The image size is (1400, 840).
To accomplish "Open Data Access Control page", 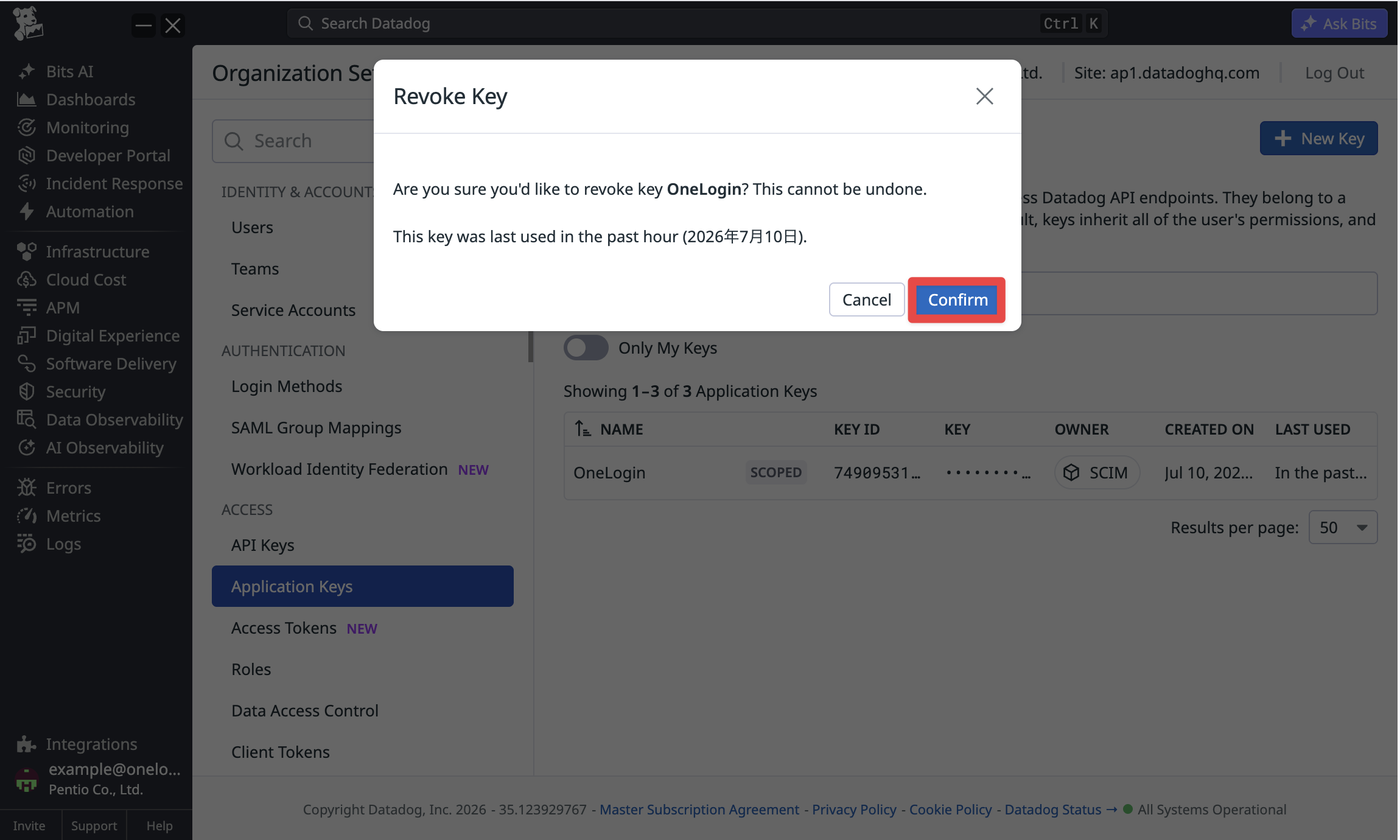I will [305, 710].
